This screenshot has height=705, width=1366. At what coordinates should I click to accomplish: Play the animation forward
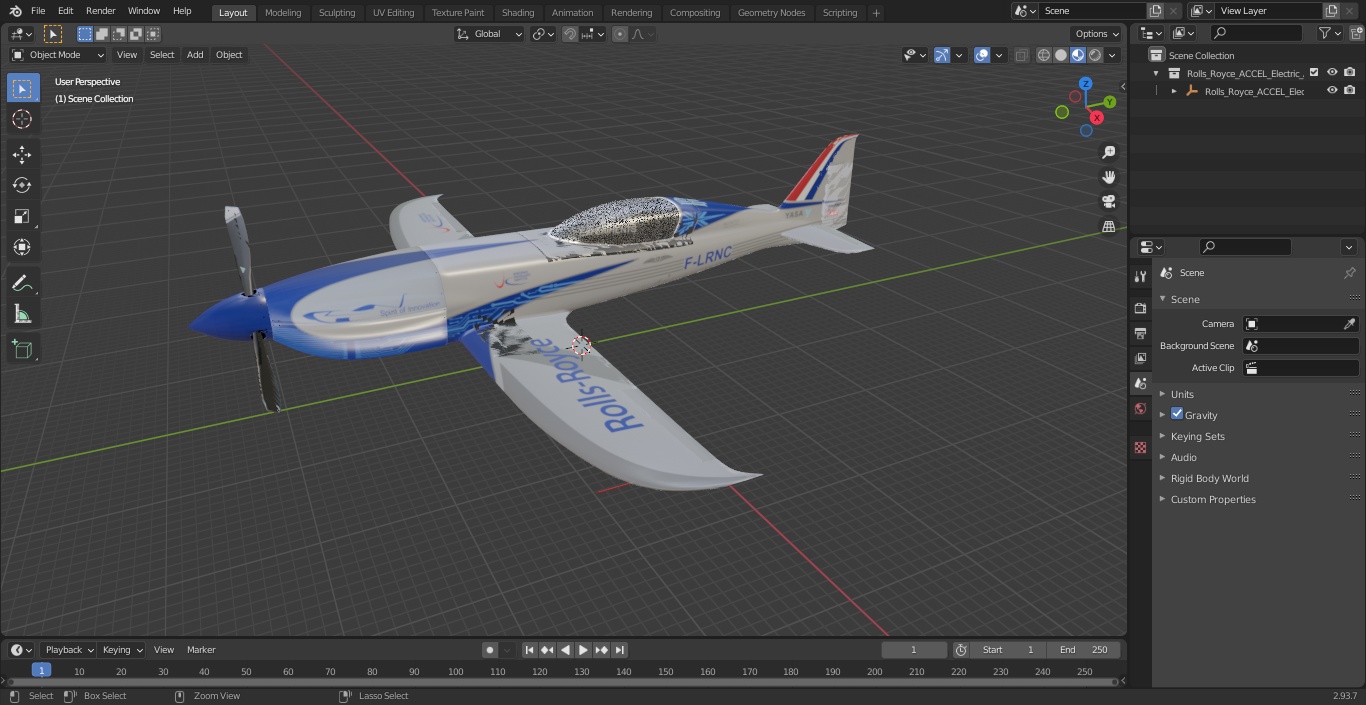[583, 650]
